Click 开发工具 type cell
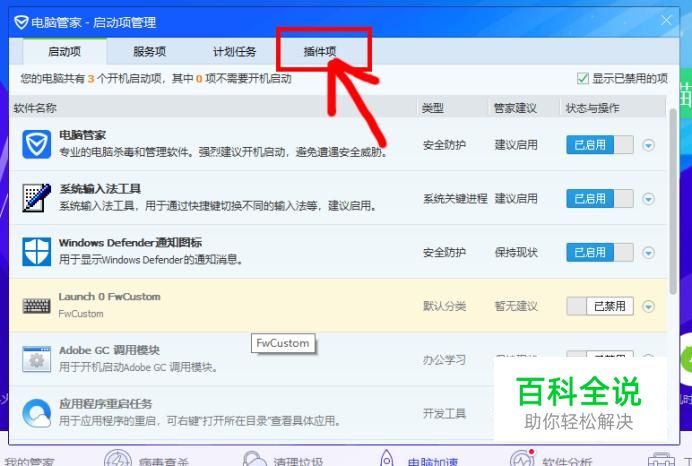This screenshot has height=466, width=692. click(x=444, y=414)
